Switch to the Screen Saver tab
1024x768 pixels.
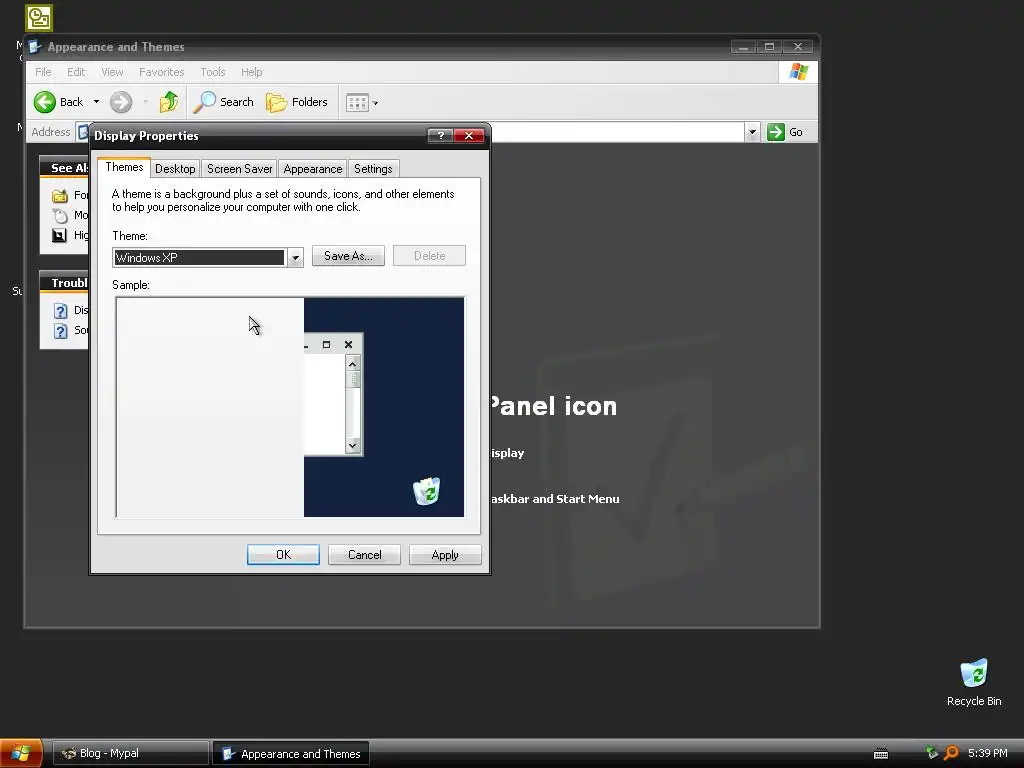pyautogui.click(x=239, y=168)
